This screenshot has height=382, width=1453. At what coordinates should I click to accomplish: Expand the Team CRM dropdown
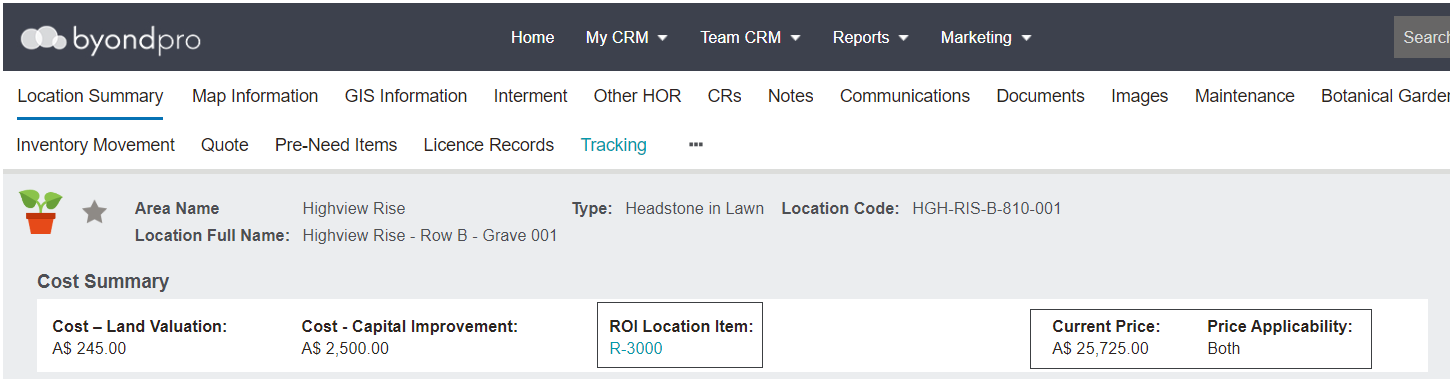[750, 37]
